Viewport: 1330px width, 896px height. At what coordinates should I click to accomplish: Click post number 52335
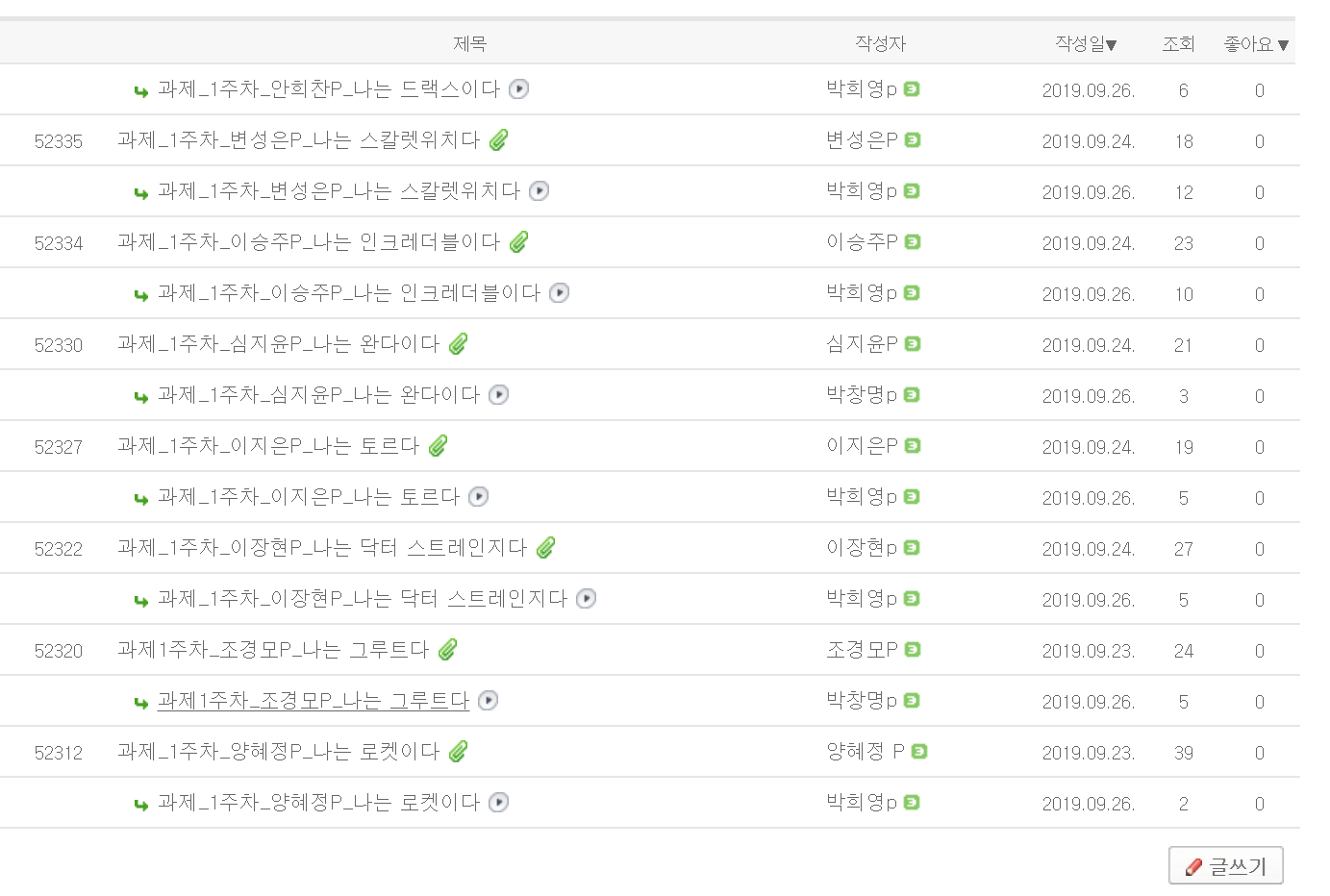[59, 142]
